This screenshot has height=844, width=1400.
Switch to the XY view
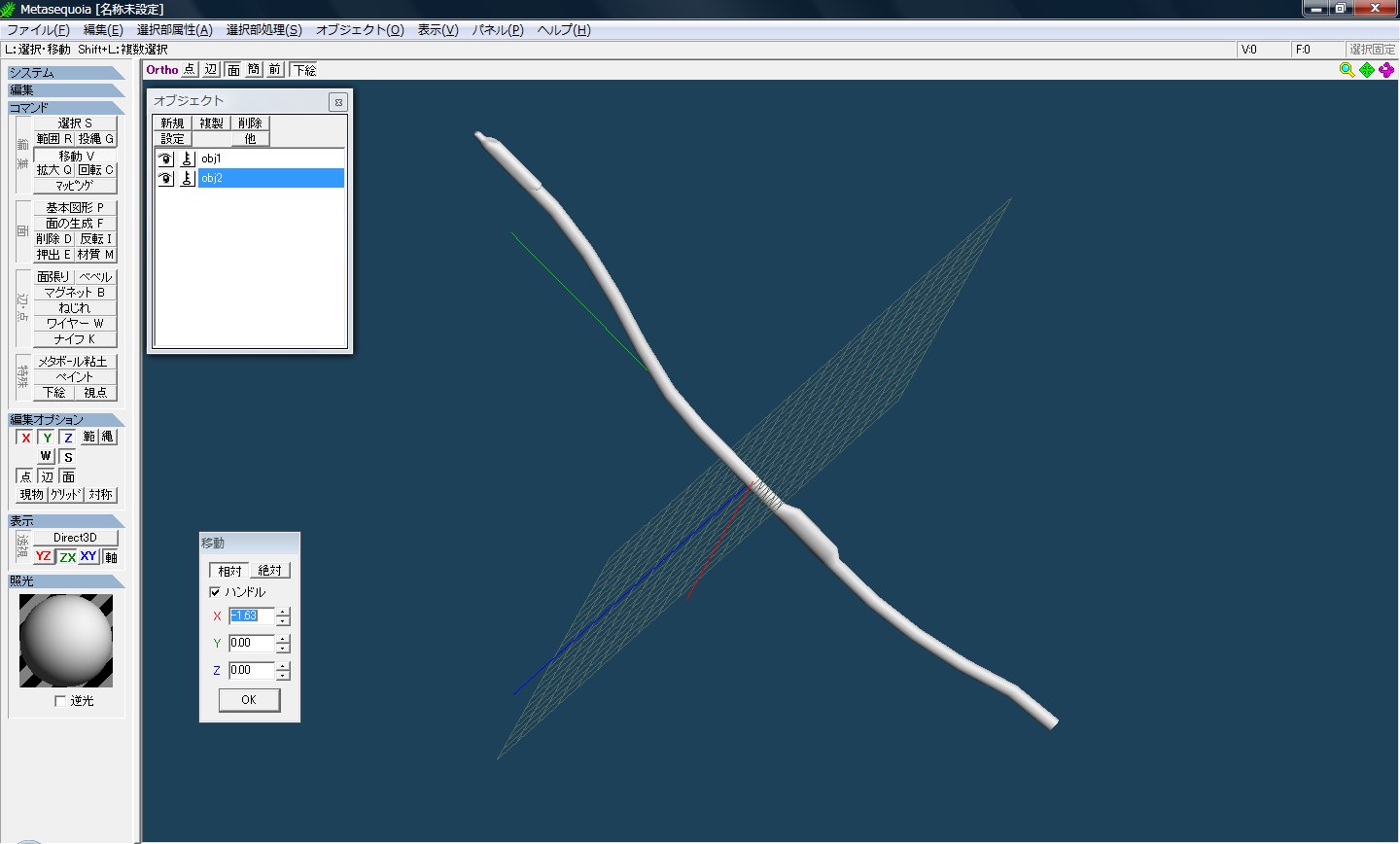[x=88, y=556]
